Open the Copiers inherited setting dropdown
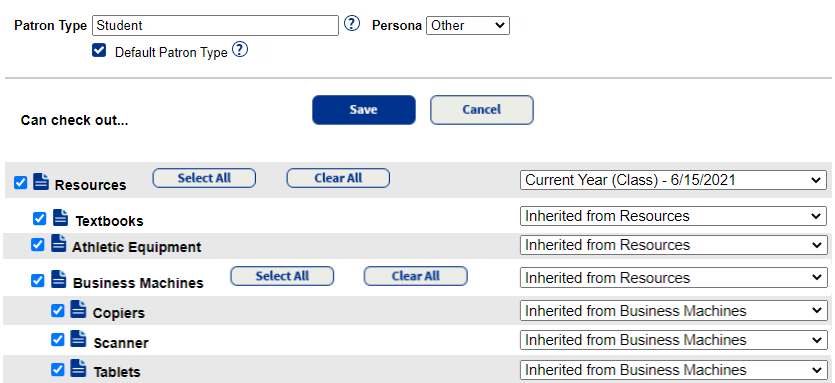Screen dimensions: 835x383 coord(673,311)
